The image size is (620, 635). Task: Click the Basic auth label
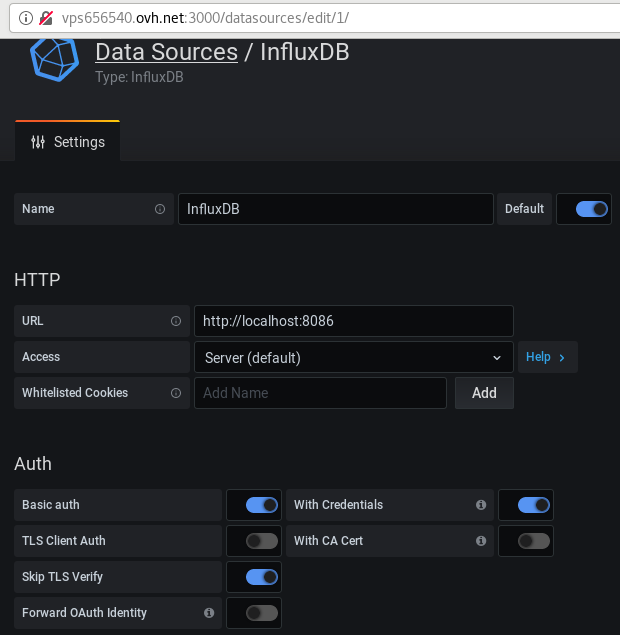(x=51, y=505)
